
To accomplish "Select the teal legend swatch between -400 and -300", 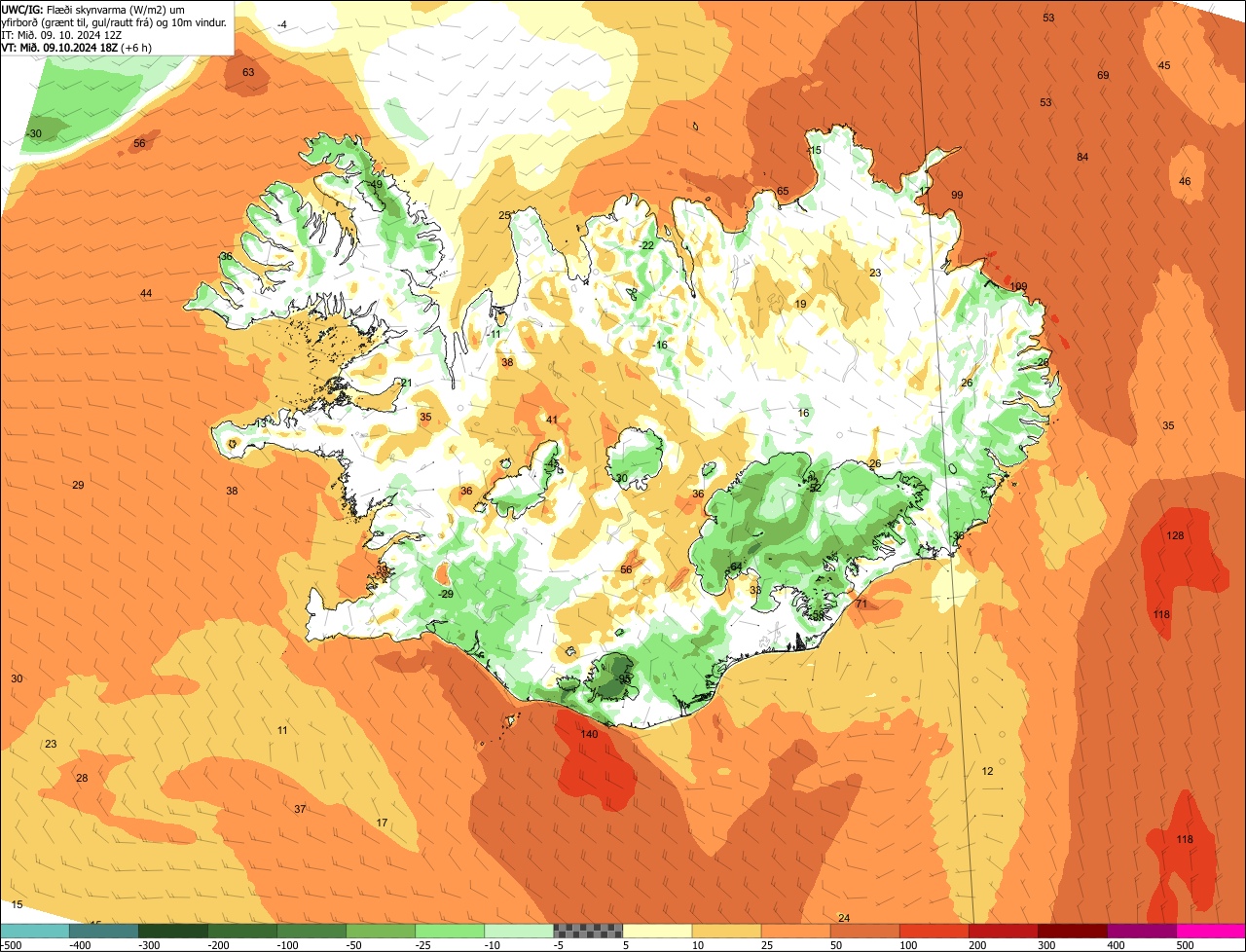I will (103, 931).
